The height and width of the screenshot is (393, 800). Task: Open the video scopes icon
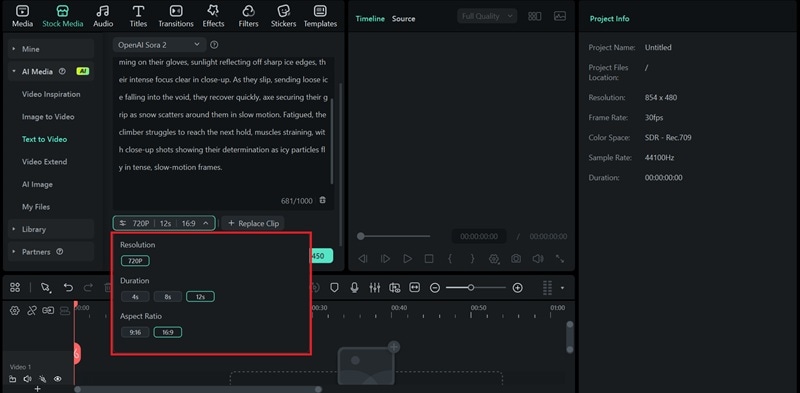click(560, 16)
